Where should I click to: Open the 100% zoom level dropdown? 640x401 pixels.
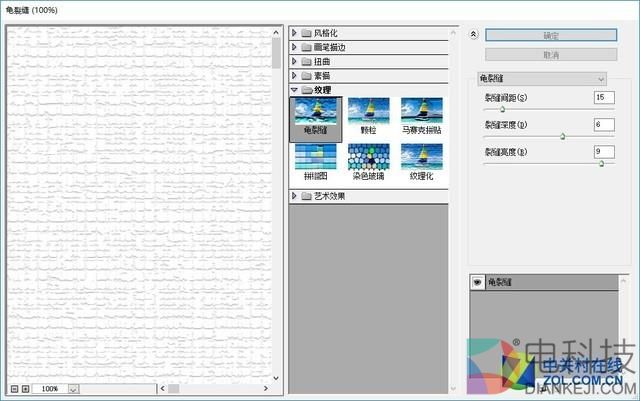(73, 389)
